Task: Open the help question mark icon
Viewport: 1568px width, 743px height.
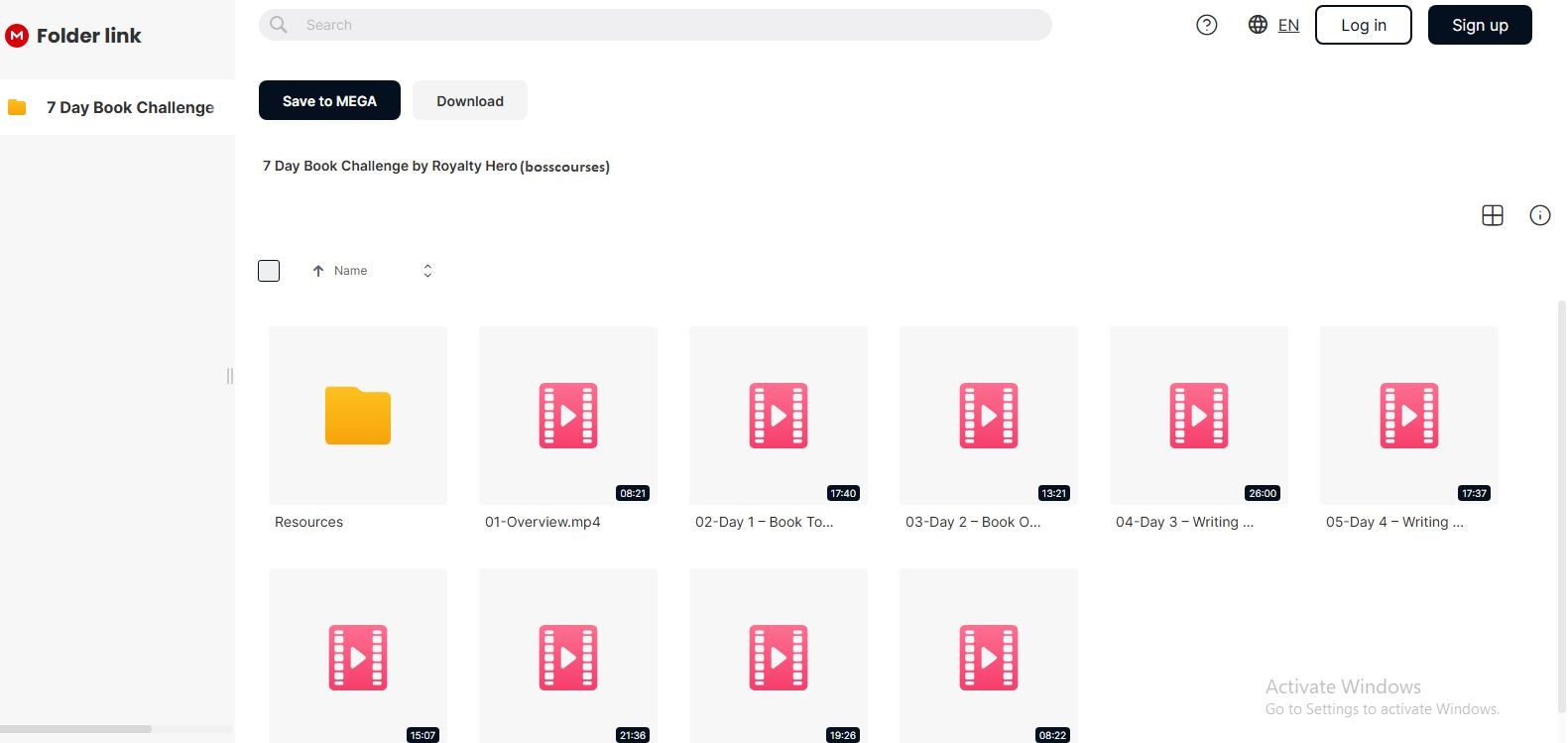Action: pyautogui.click(x=1206, y=25)
